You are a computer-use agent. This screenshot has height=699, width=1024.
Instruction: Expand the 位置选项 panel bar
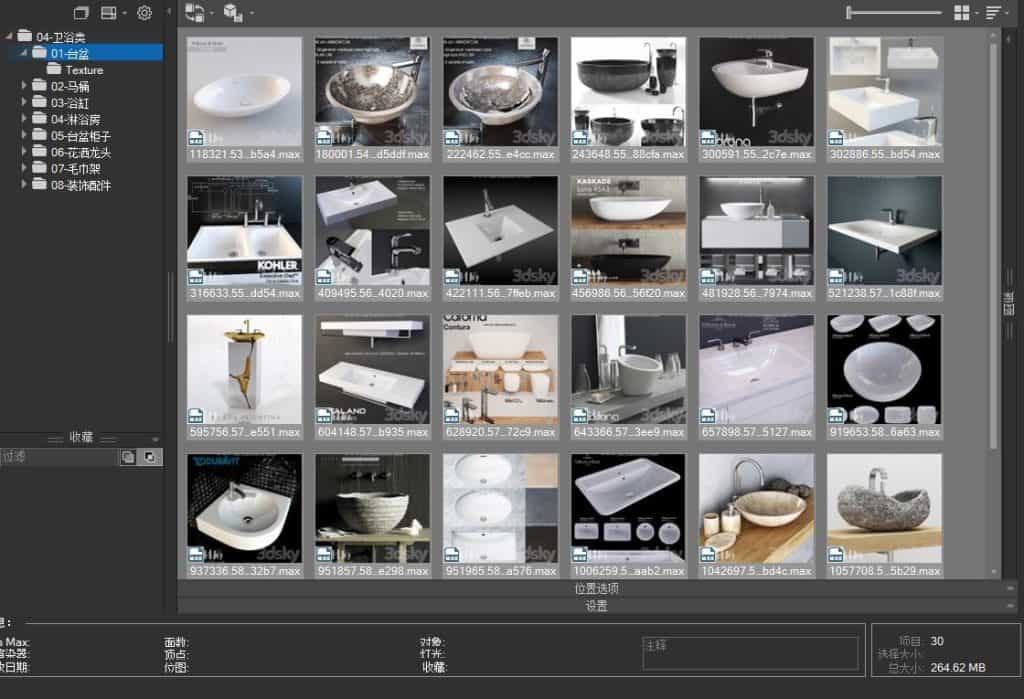(596, 589)
